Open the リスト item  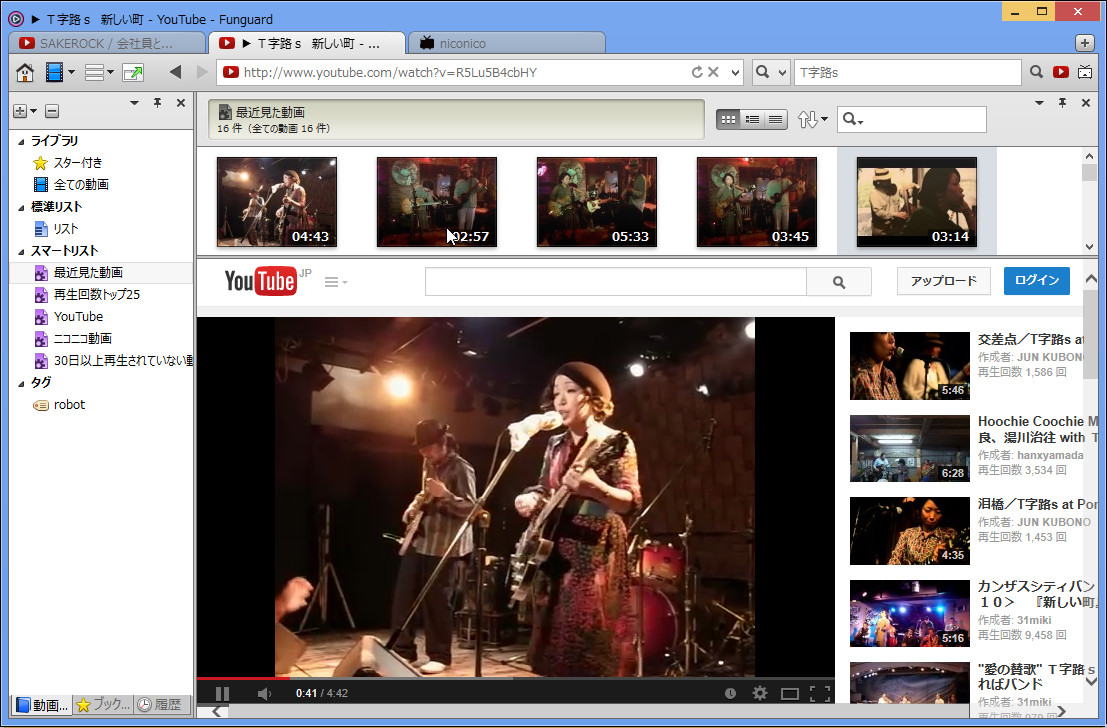point(56,229)
